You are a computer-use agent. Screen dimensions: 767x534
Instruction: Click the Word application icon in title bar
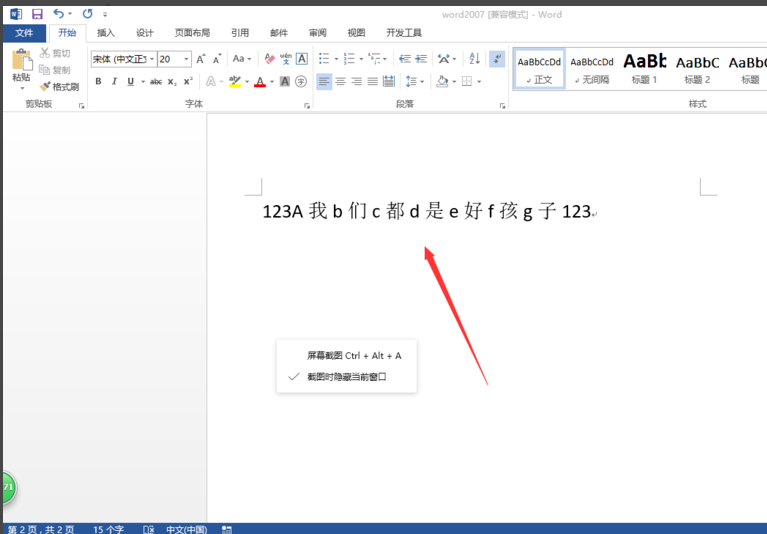[x=16, y=14]
